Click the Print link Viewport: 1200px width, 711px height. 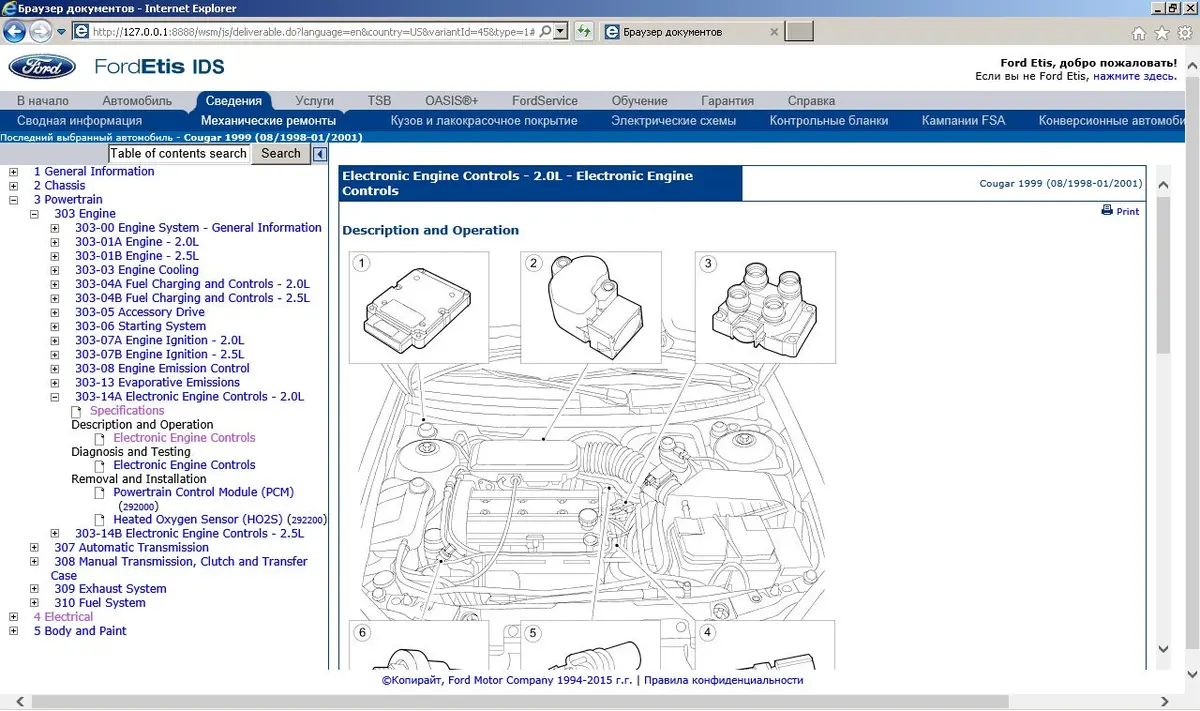(x=1128, y=212)
